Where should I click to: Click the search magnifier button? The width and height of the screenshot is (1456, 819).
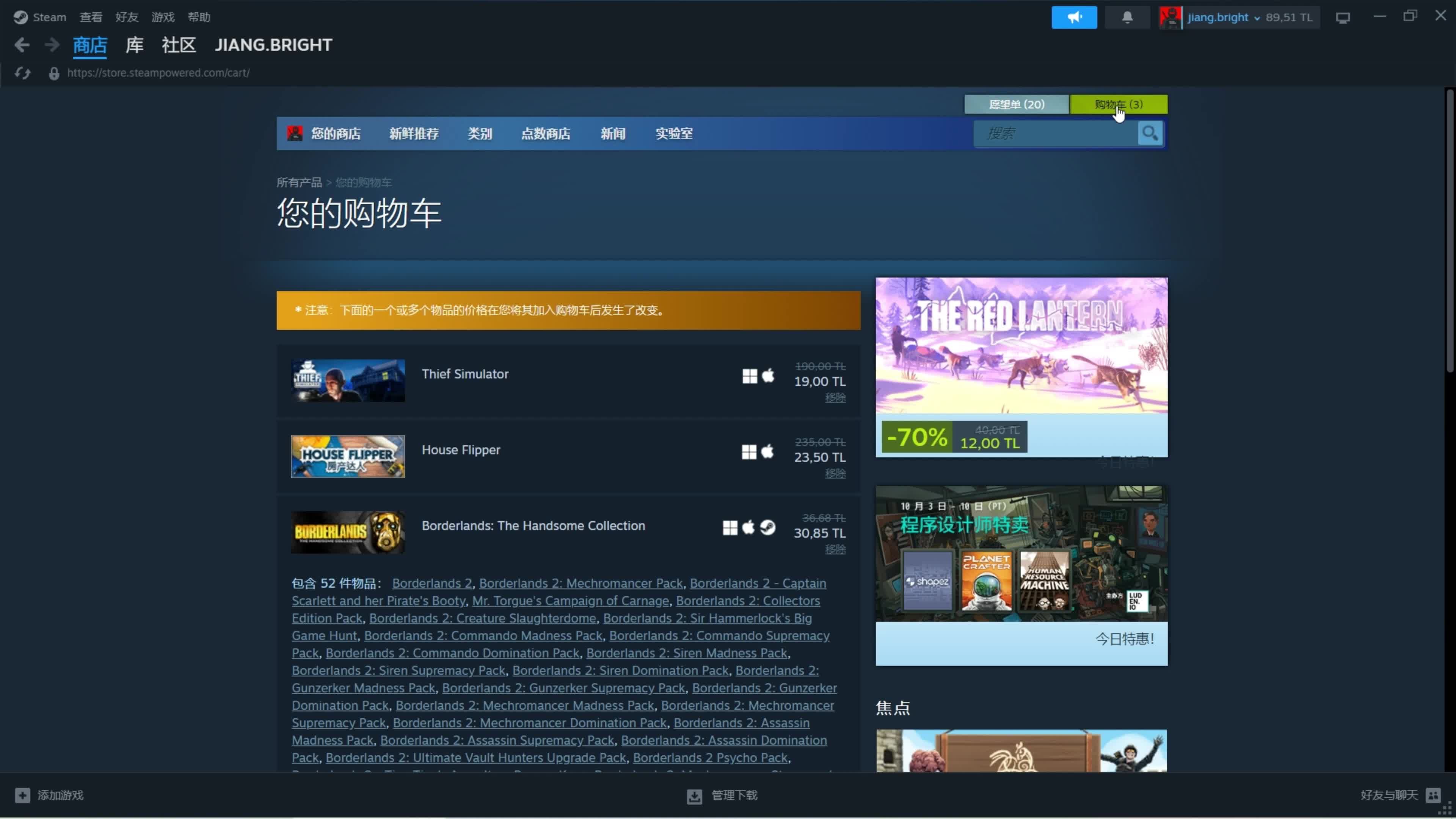tap(1150, 133)
